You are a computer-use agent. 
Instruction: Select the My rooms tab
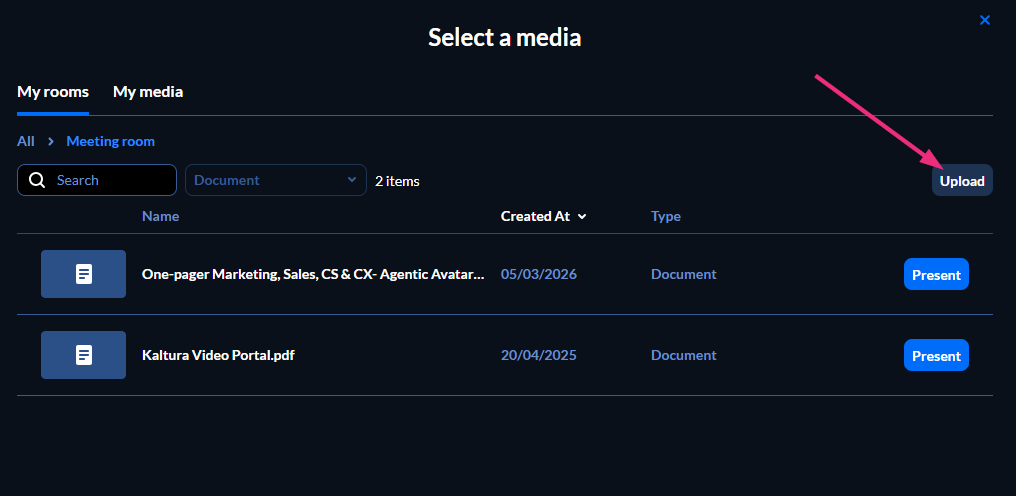[x=52, y=92]
